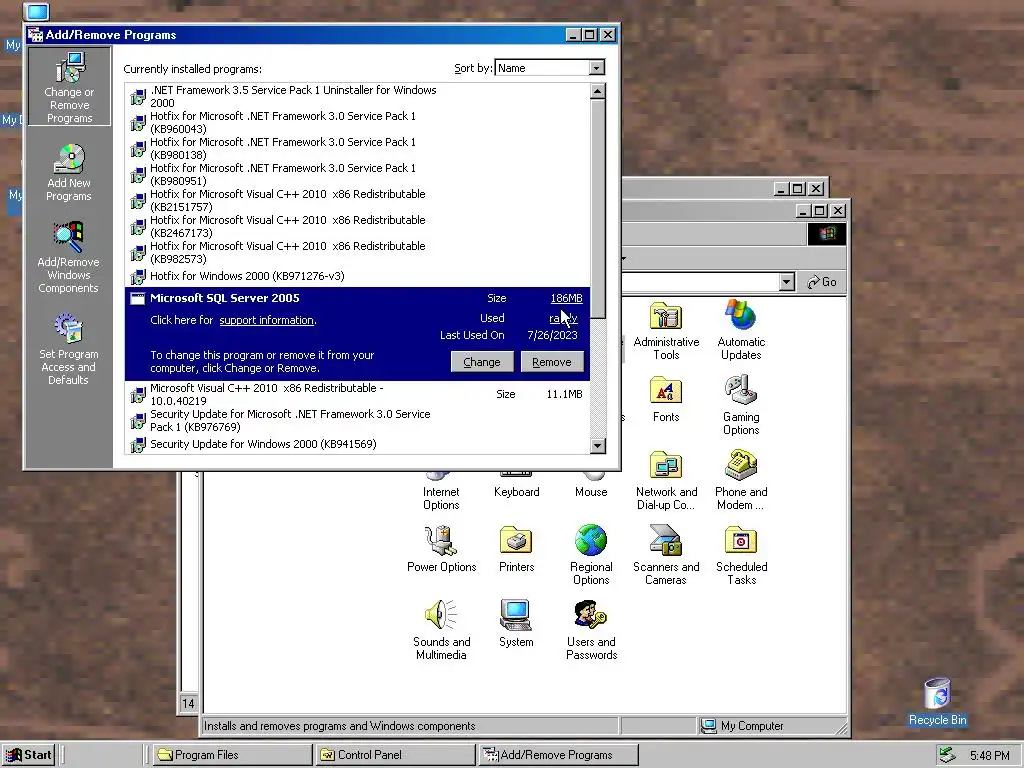This screenshot has height=768, width=1024.
Task: Click Add/Remove Programs title bar icon
Action: 35,35
